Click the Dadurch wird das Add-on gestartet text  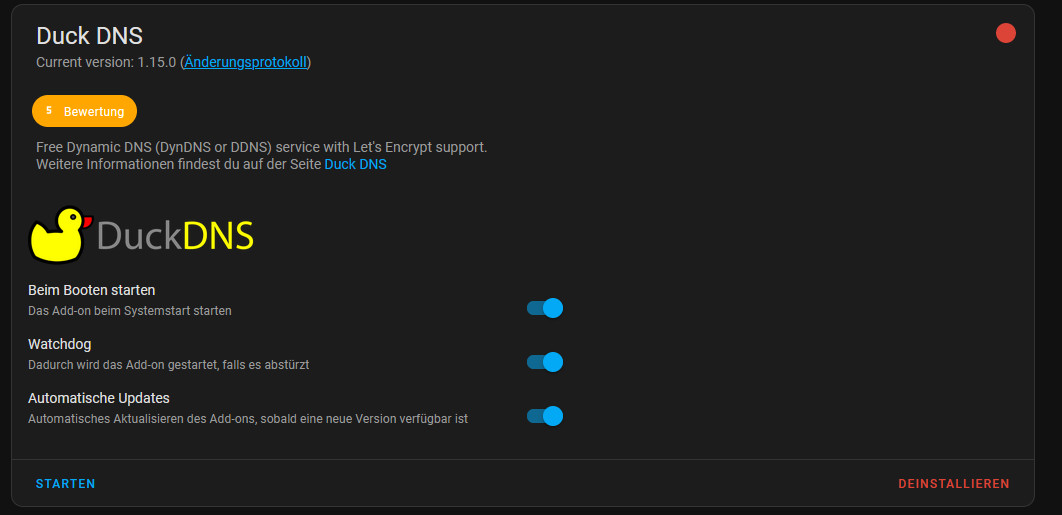pyautogui.click(x=169, y=365)
